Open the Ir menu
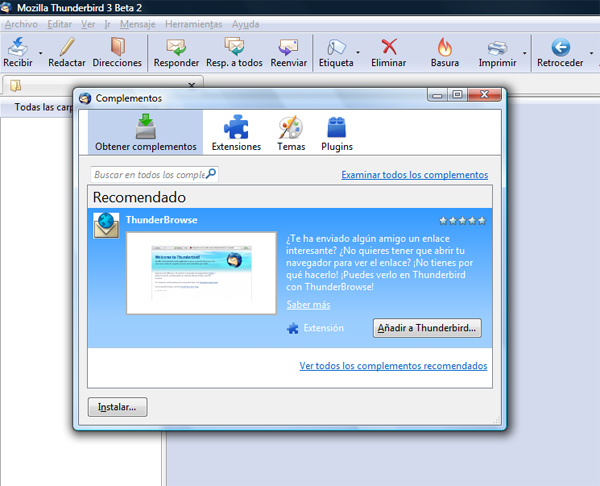Screen dimensions: 600x486 (x=107, y=24)
